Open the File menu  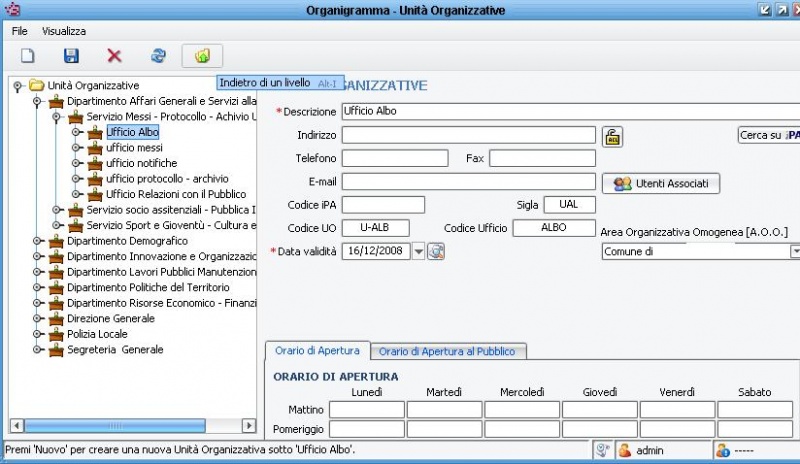[x=19, y=31]
